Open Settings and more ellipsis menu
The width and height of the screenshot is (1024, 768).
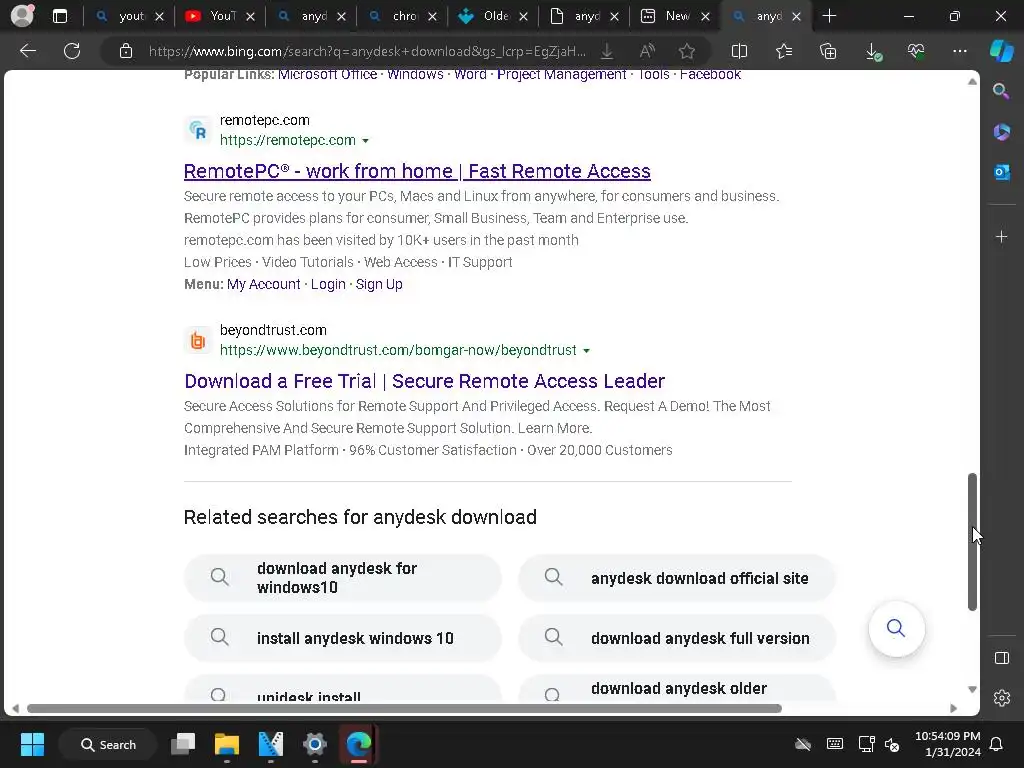tap(959, 51)
